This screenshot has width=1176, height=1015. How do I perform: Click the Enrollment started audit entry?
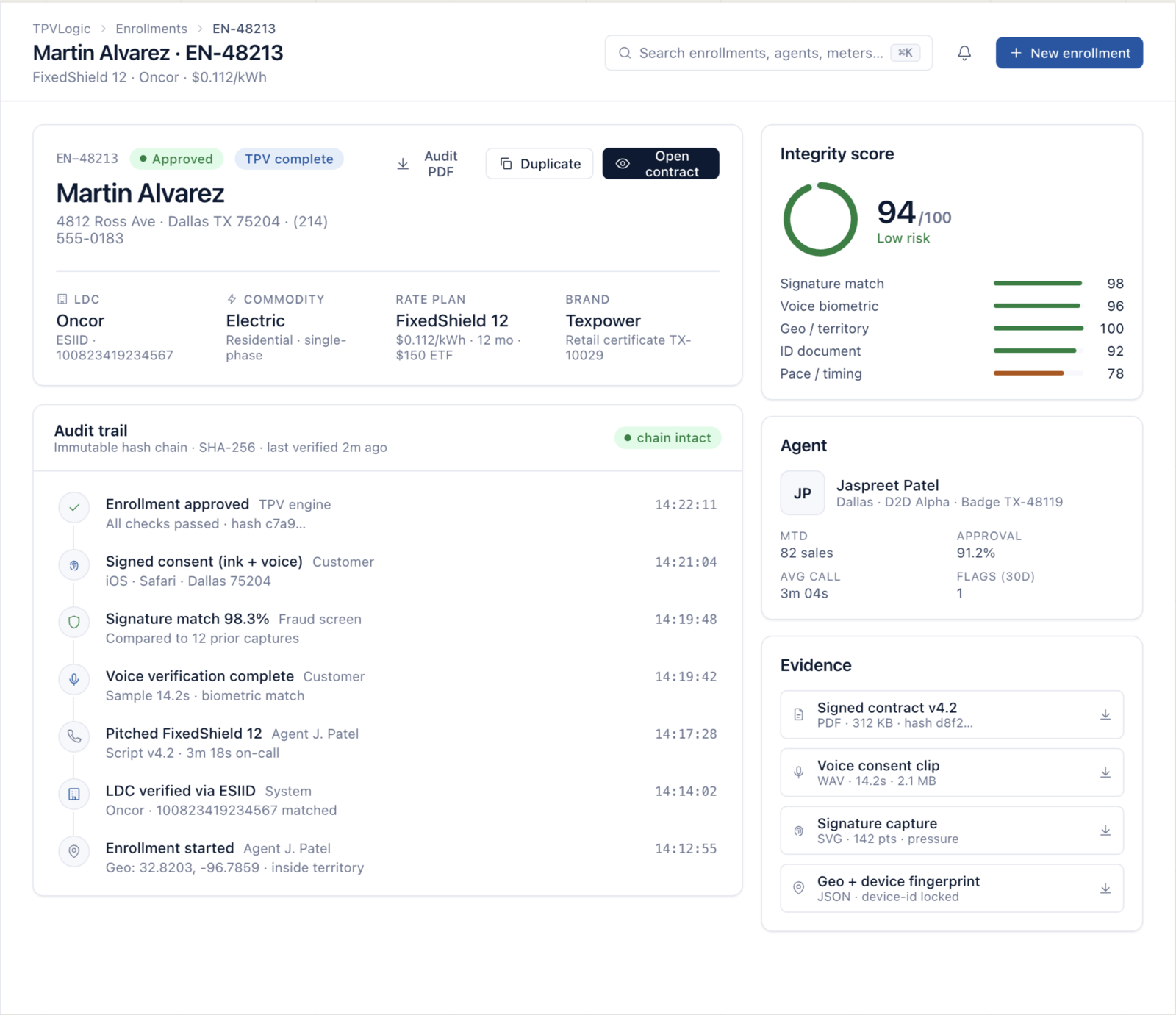point(387,857)
